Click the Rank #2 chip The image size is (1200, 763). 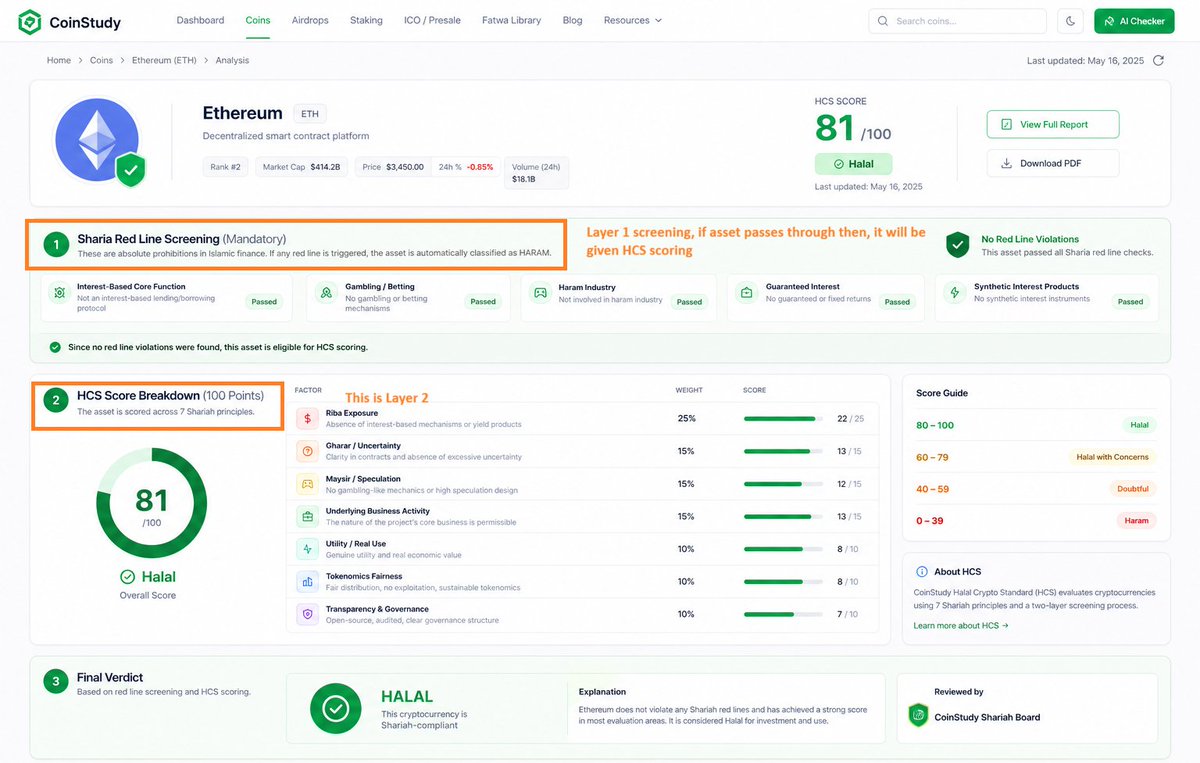click(x=226, y=167)
